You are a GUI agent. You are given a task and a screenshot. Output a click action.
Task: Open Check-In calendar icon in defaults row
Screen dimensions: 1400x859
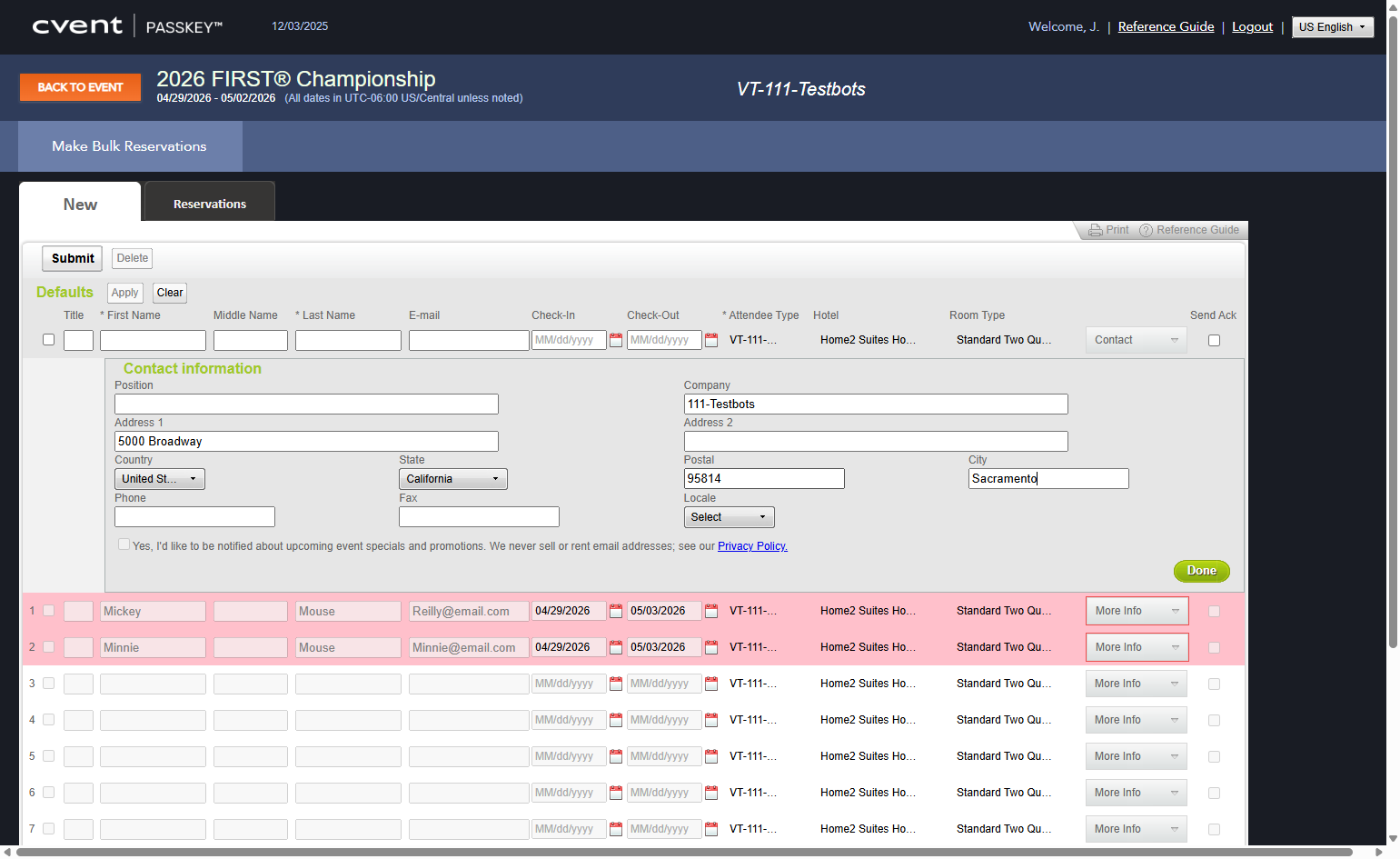click(616, 340)
